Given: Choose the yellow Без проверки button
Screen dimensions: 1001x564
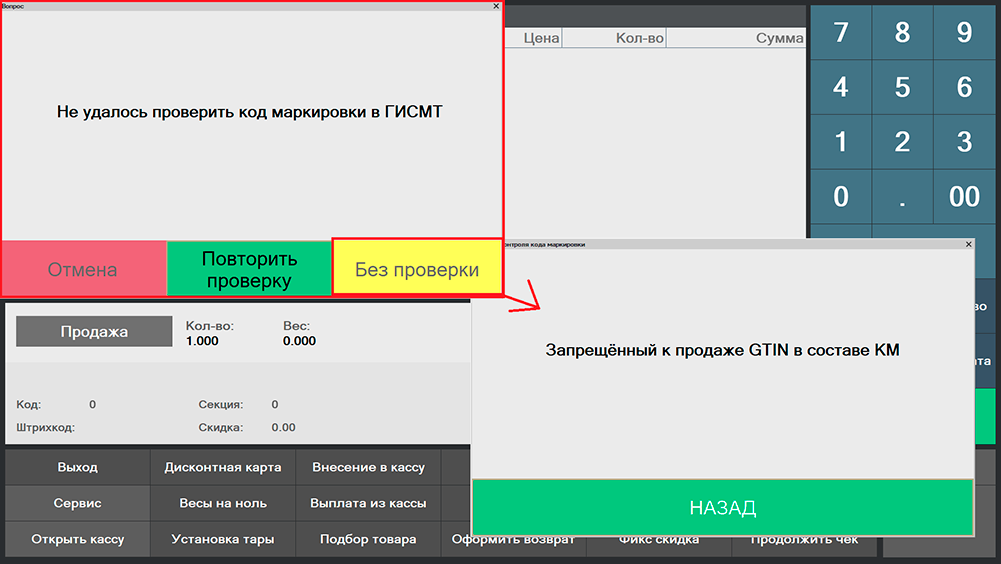Looking at the screenshot, I should pos(416,270).
